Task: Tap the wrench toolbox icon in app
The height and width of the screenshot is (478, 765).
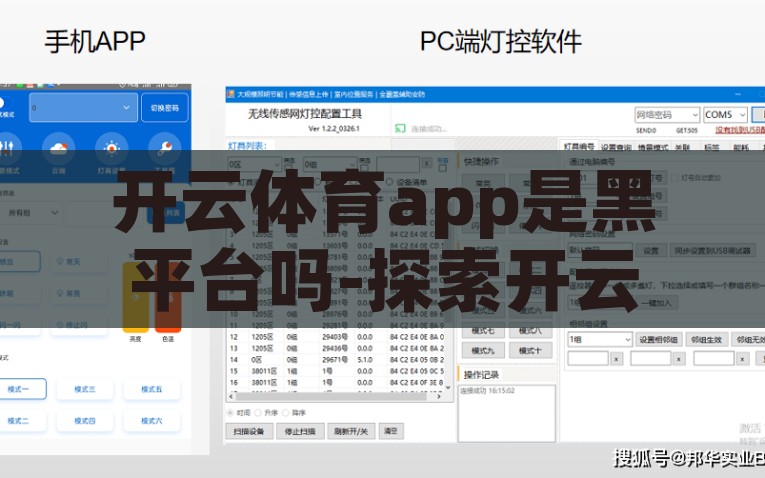Action: point(165,148)
